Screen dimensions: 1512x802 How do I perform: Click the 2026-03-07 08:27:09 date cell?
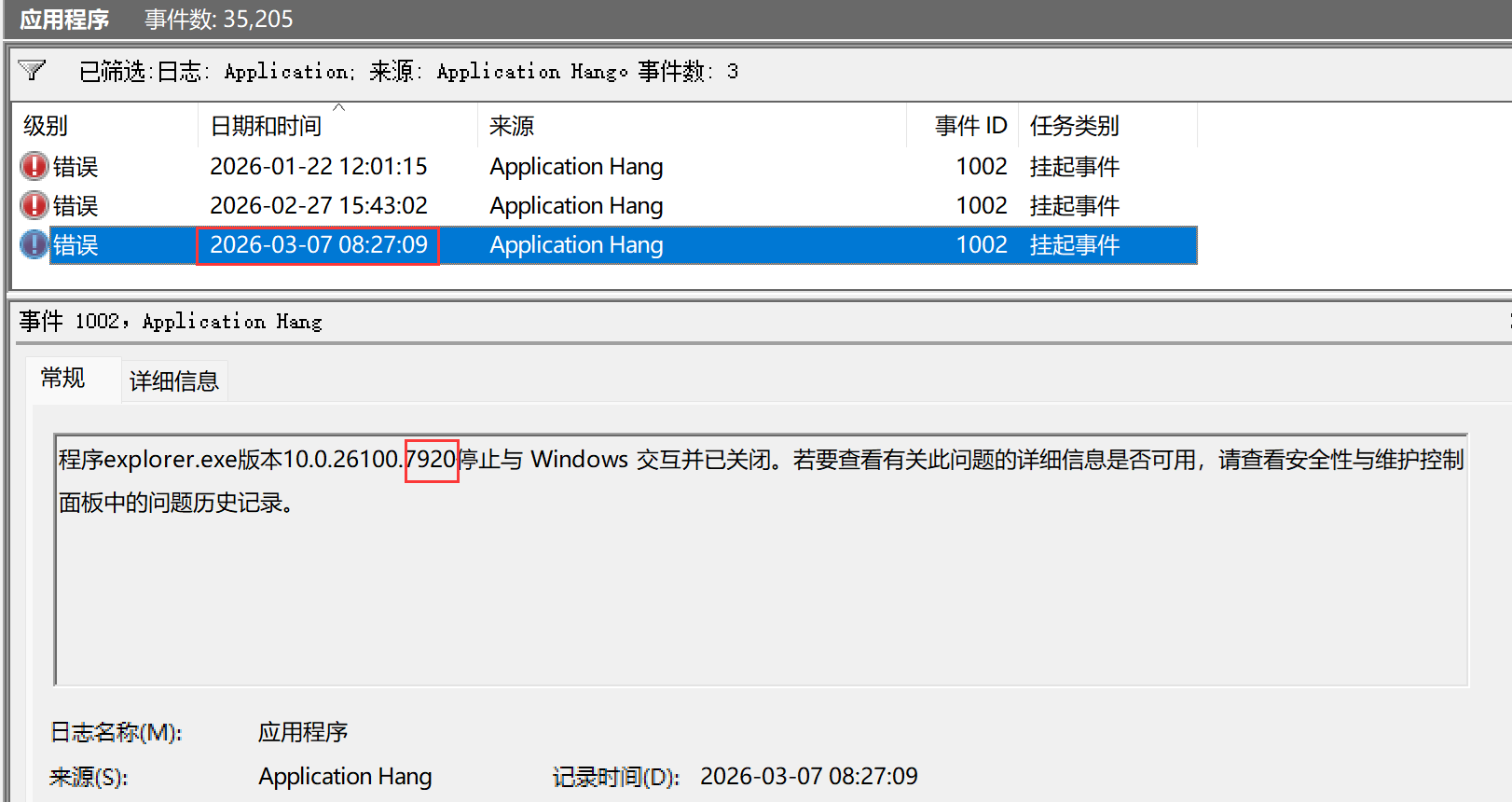click(x=318, y=245)
